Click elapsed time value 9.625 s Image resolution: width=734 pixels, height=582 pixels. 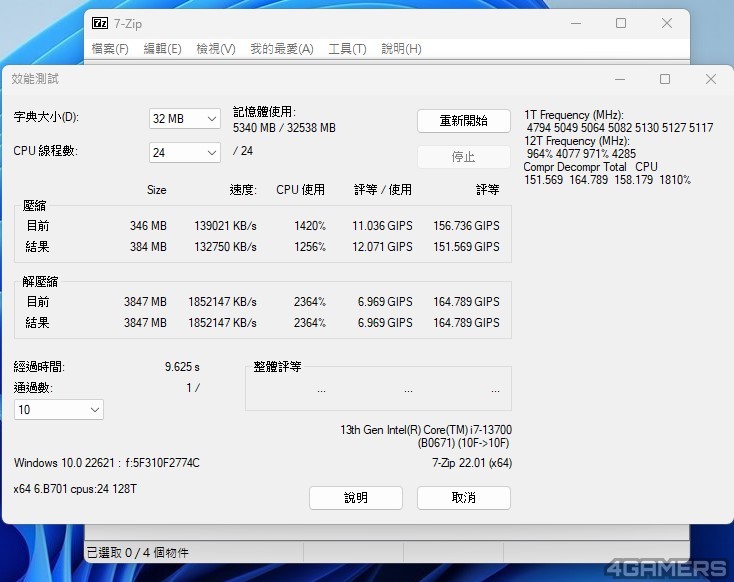182,367
